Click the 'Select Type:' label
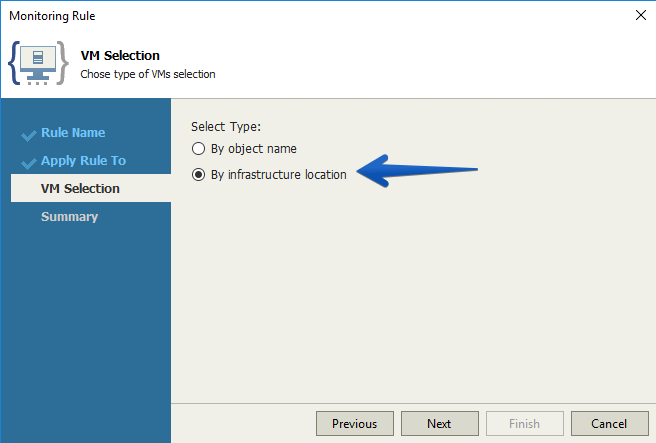Viewport: 656px width, 443px height. [x=226, y=126]
